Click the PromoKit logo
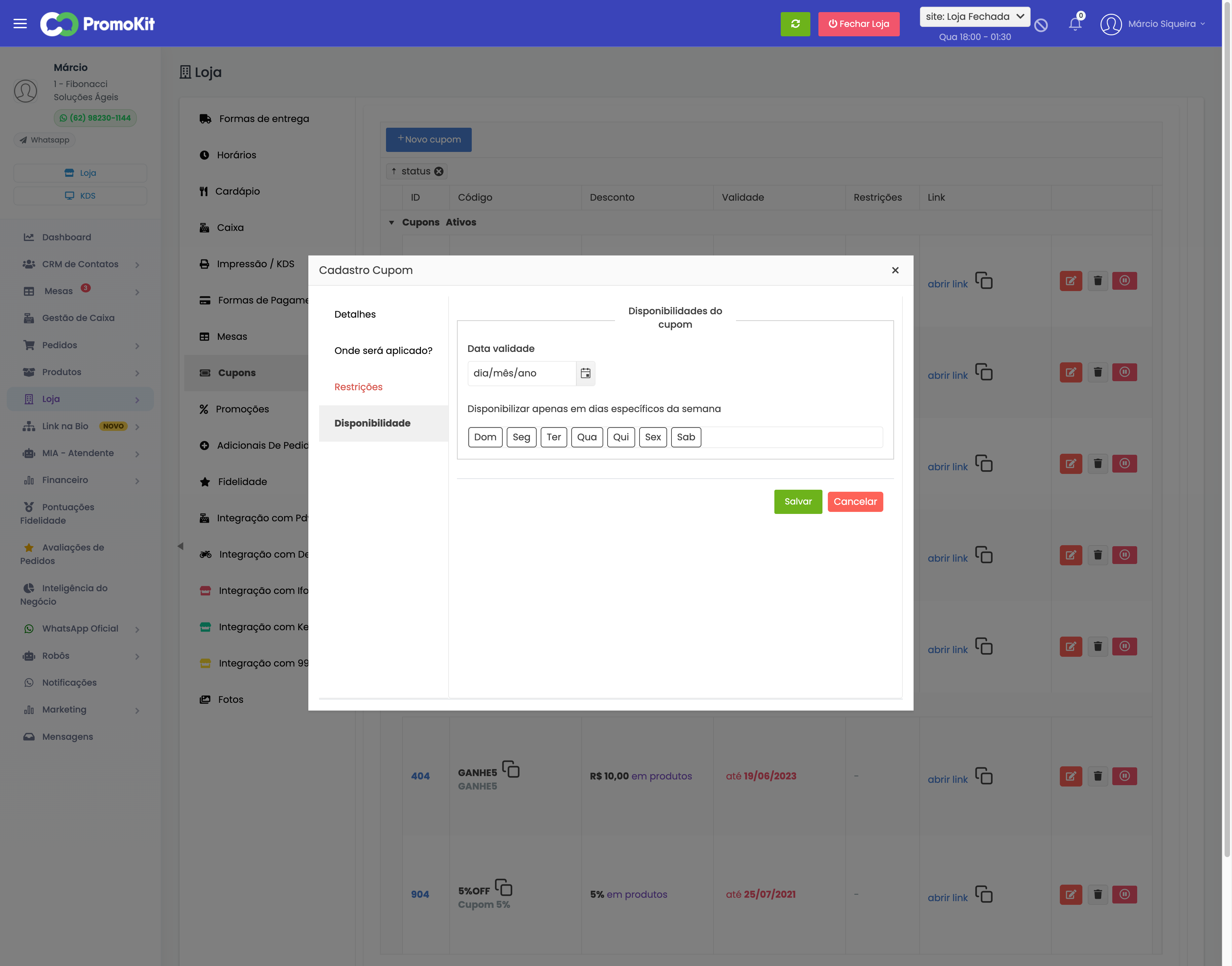The image size is (1232, 966). coord(97,24)
